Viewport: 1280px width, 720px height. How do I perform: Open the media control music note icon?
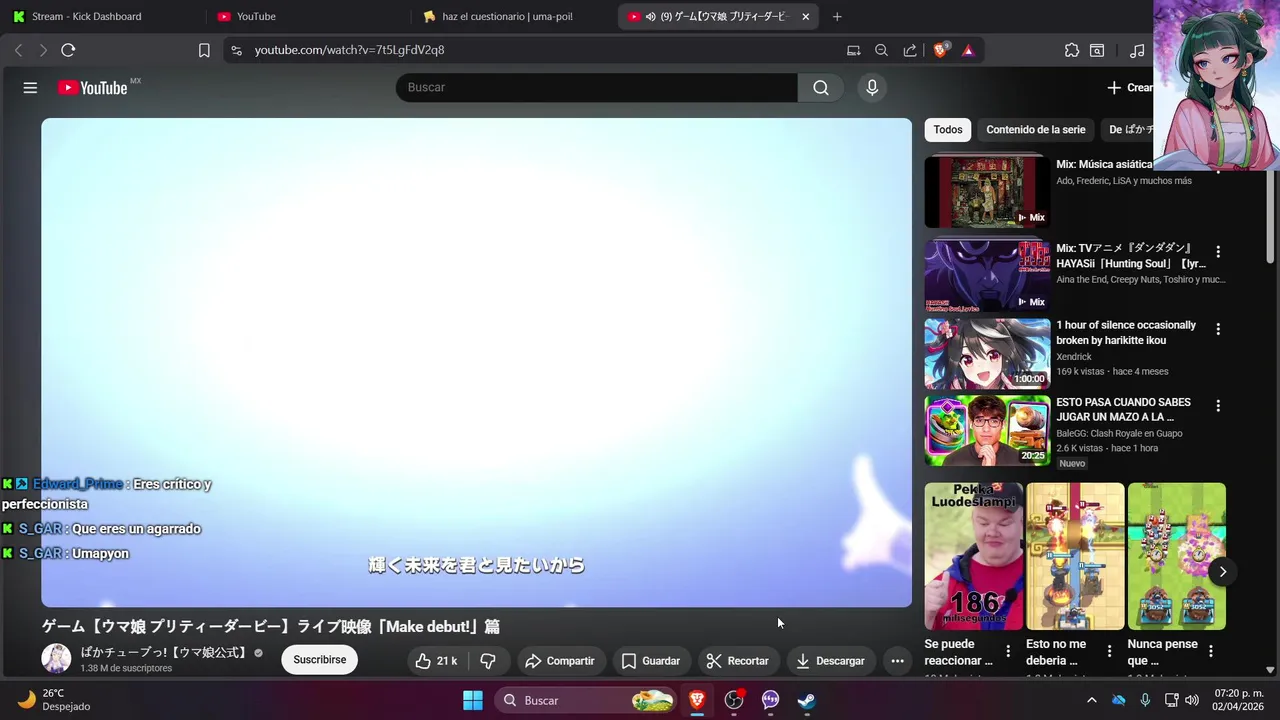tap(1137, 50)
